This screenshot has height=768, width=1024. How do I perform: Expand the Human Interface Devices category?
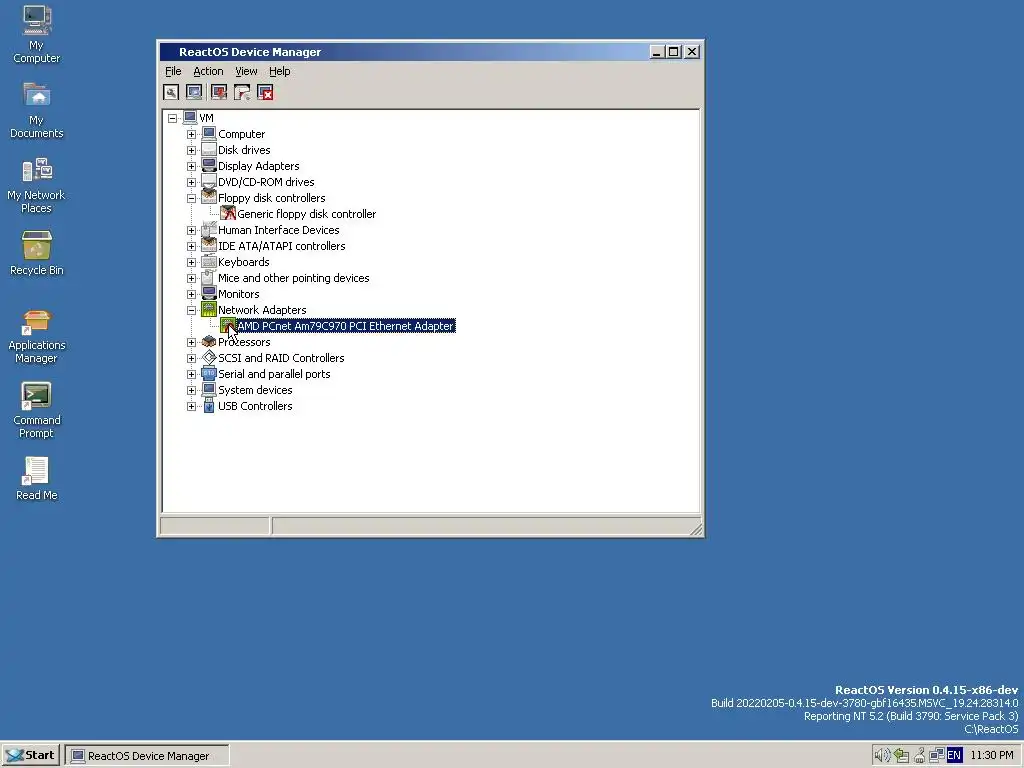point(191,230)
